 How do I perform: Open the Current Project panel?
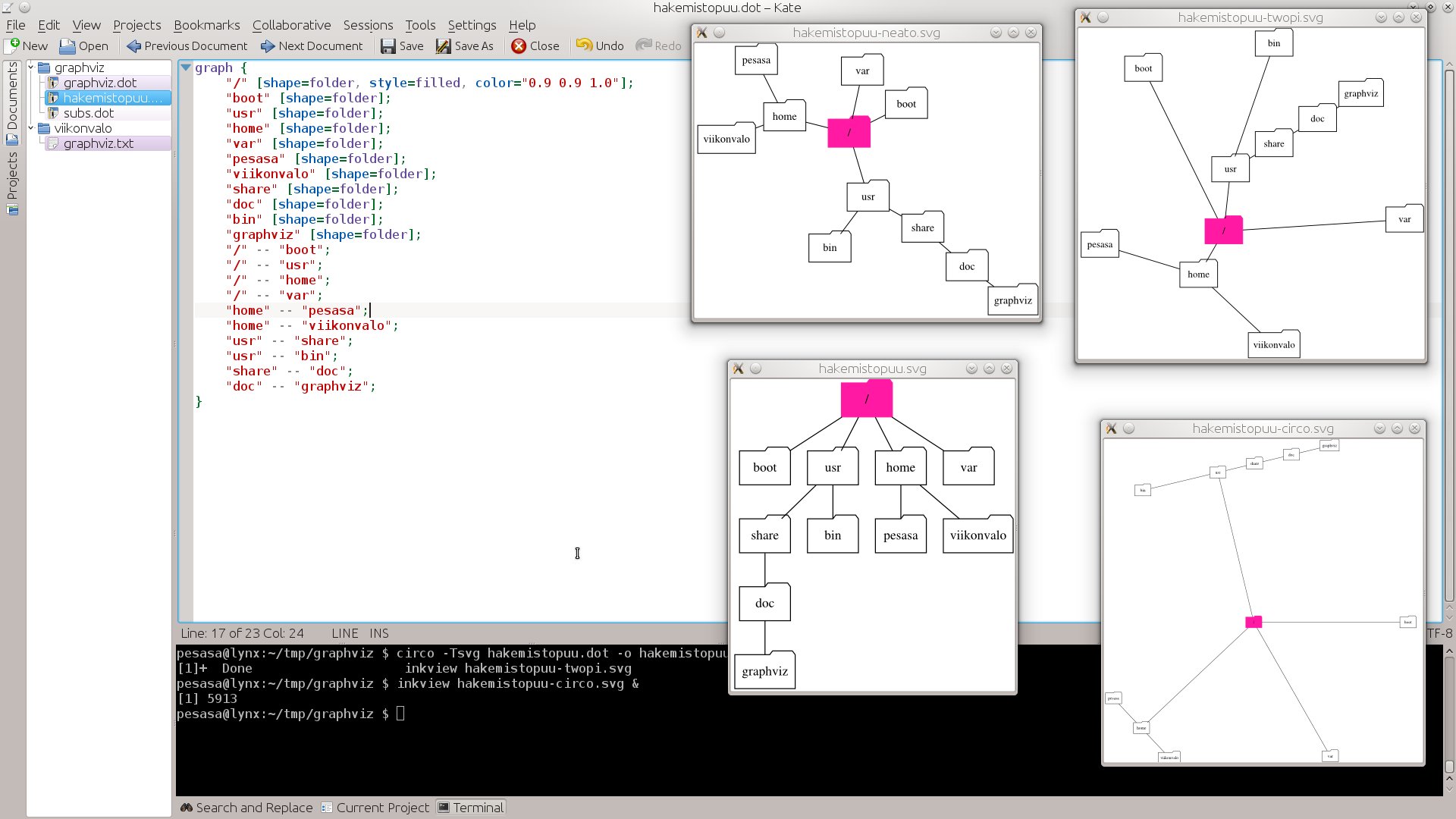pyautogui.click(x=375, y=808)
